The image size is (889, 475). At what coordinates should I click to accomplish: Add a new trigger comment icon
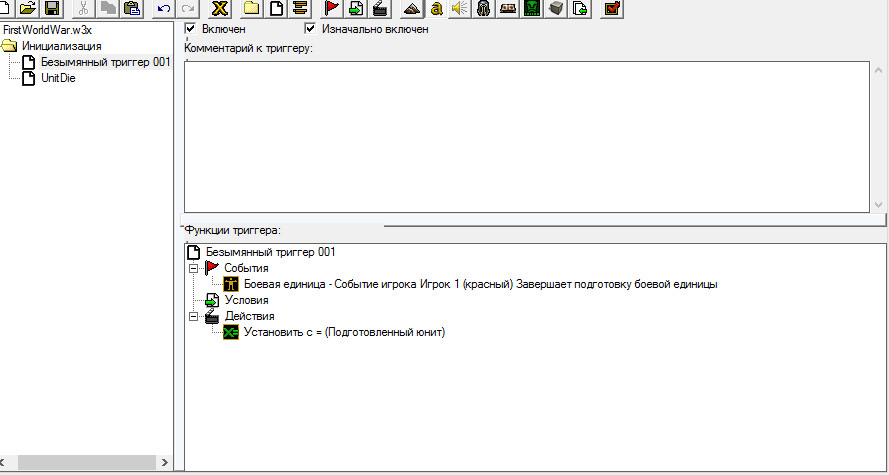pos(300,8)
